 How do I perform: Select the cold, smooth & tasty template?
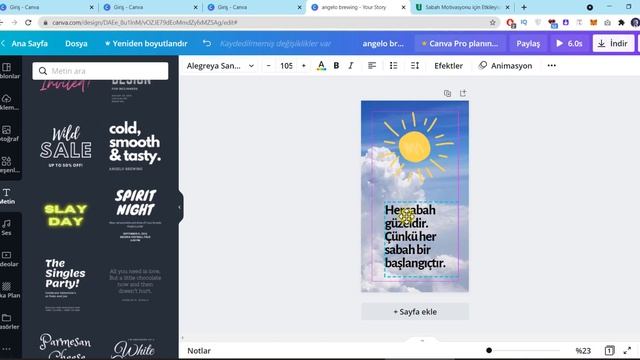point(135,146)
